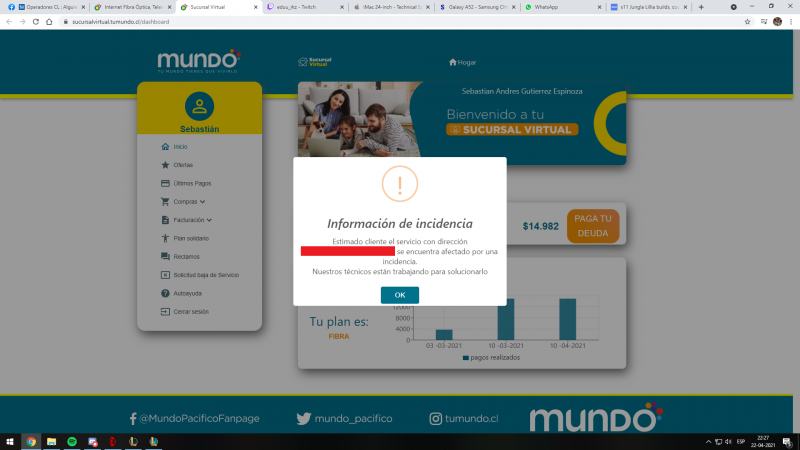Click the 03-03-2021 payment bar in chart
800x450 pixels.
pyautogui.click(x=444, y=335)
